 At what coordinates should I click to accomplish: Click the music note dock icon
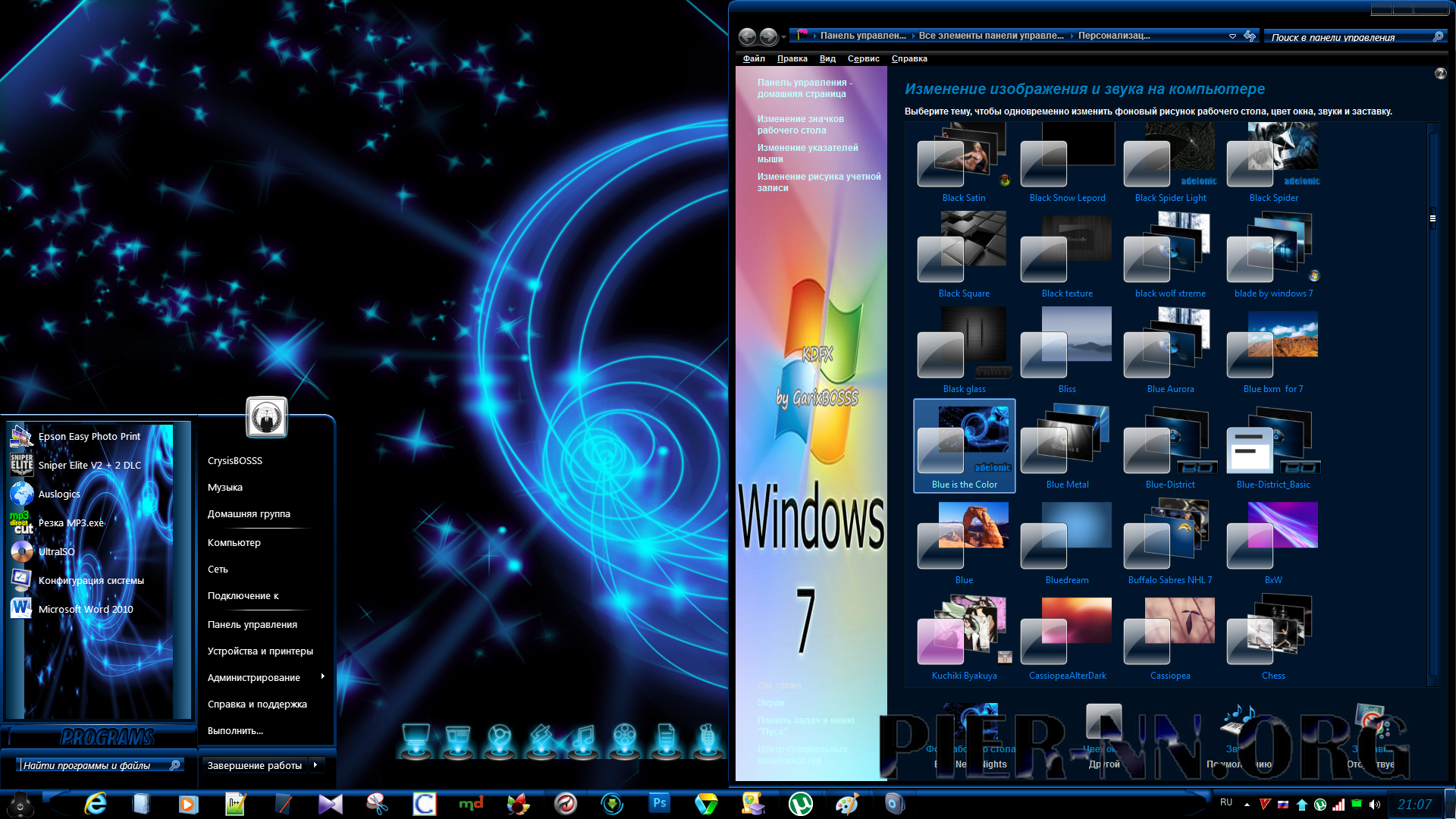pos(582,740)
